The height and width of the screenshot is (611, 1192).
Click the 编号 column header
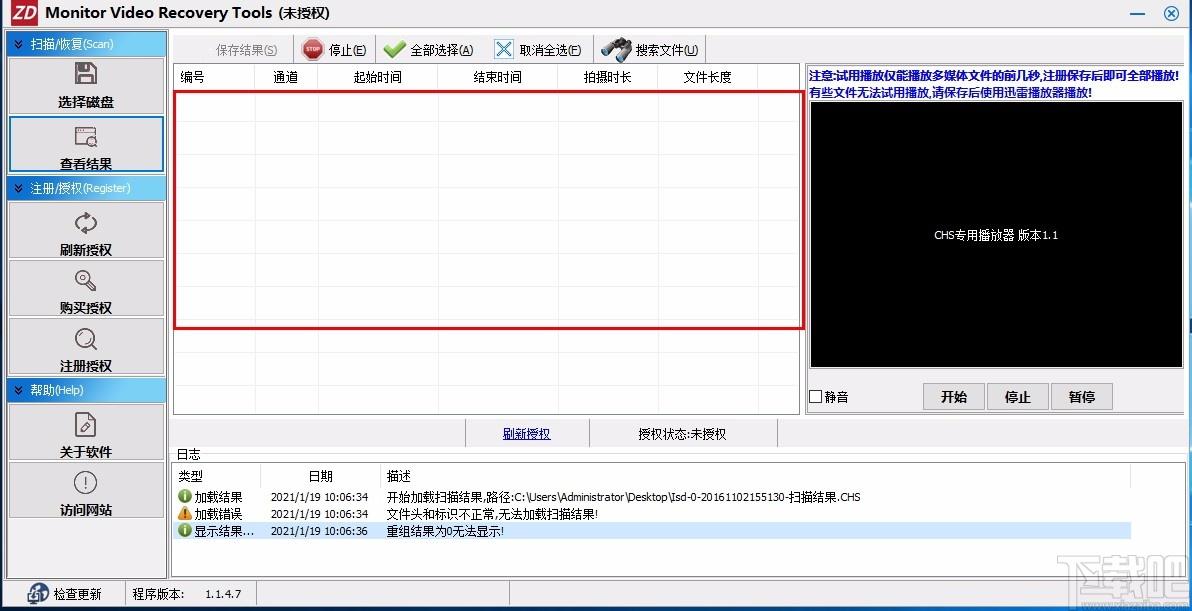point(214,77)
